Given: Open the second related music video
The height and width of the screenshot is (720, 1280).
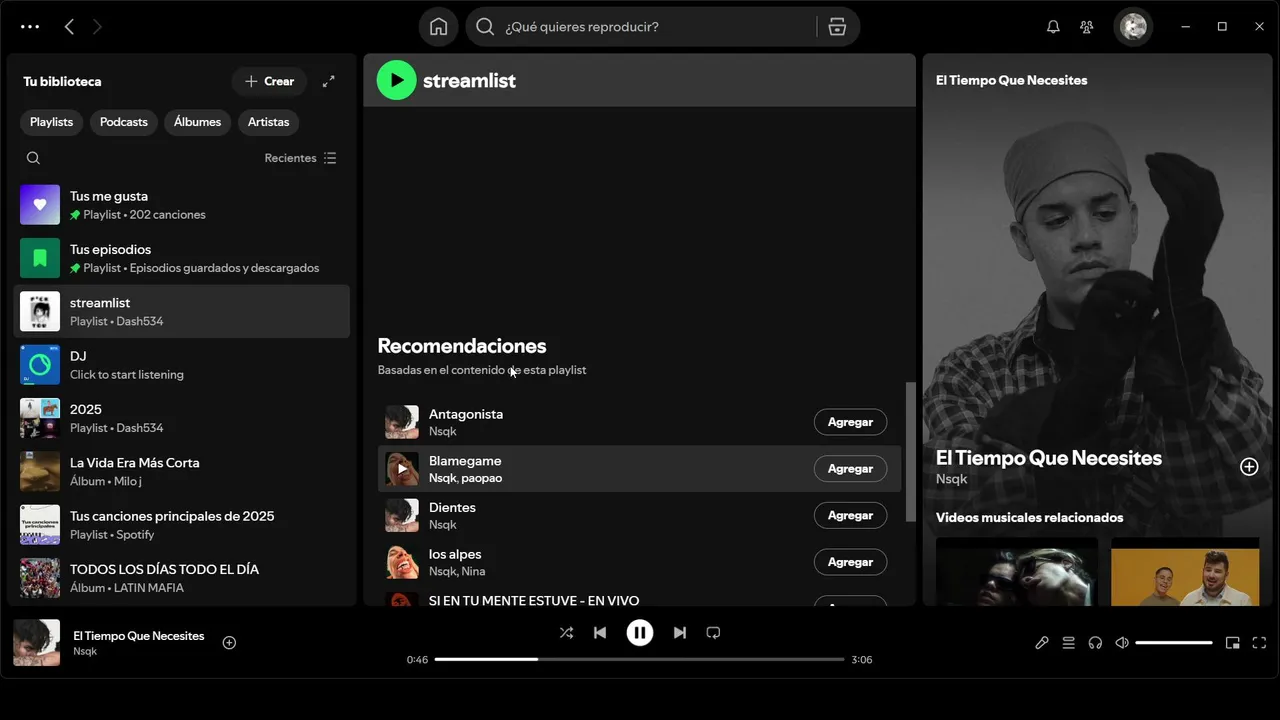Looking at the screenshot, I should 1185,572.
